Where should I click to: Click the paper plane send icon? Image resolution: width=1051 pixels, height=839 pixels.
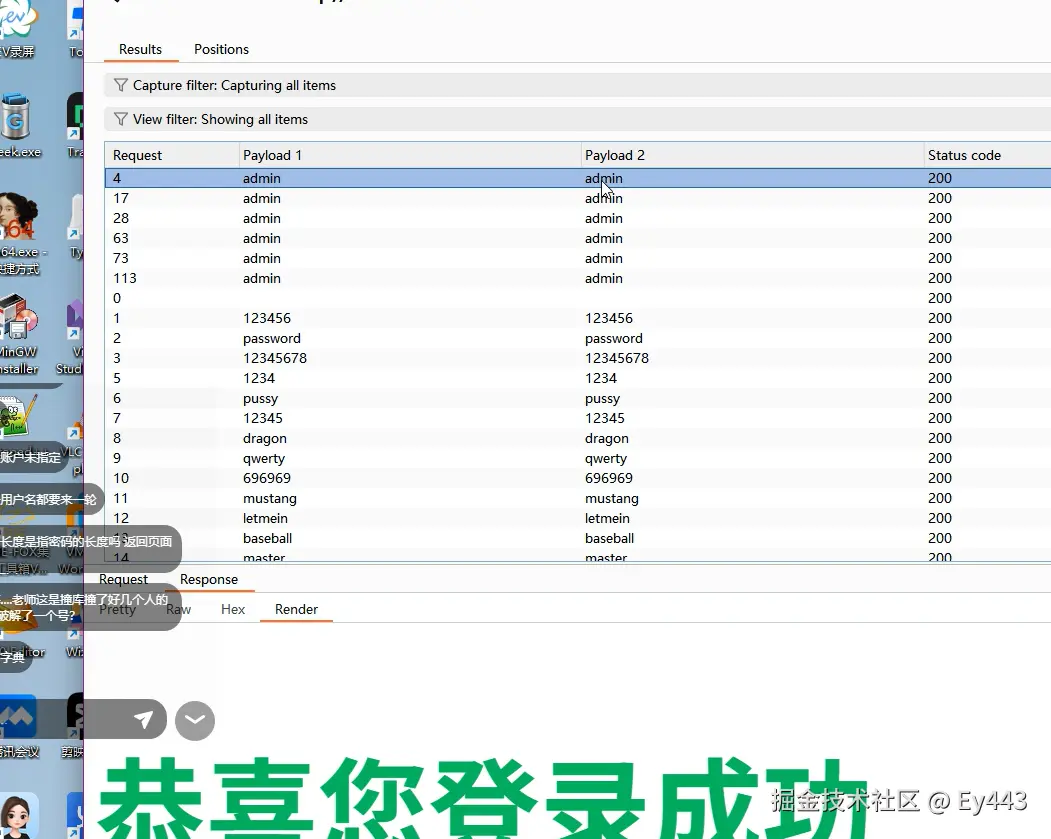click(143, 720)
